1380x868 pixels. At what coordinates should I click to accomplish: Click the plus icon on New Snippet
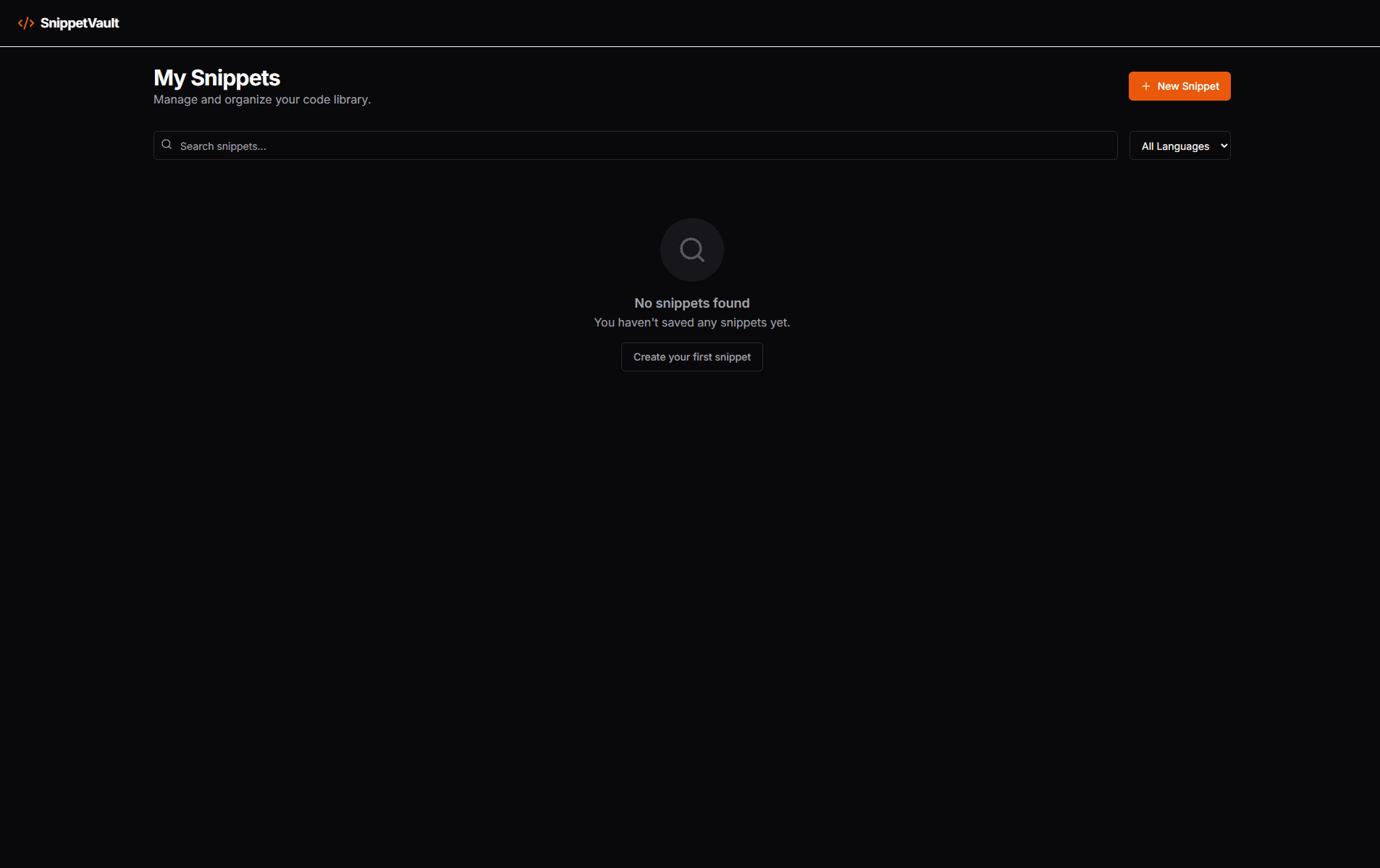coord(1145,86)
